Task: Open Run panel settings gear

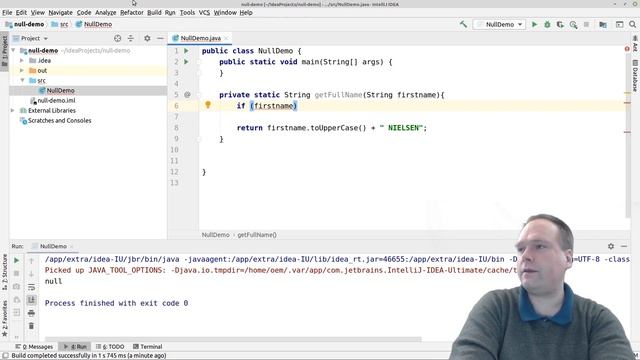Action: click(611, 246)
